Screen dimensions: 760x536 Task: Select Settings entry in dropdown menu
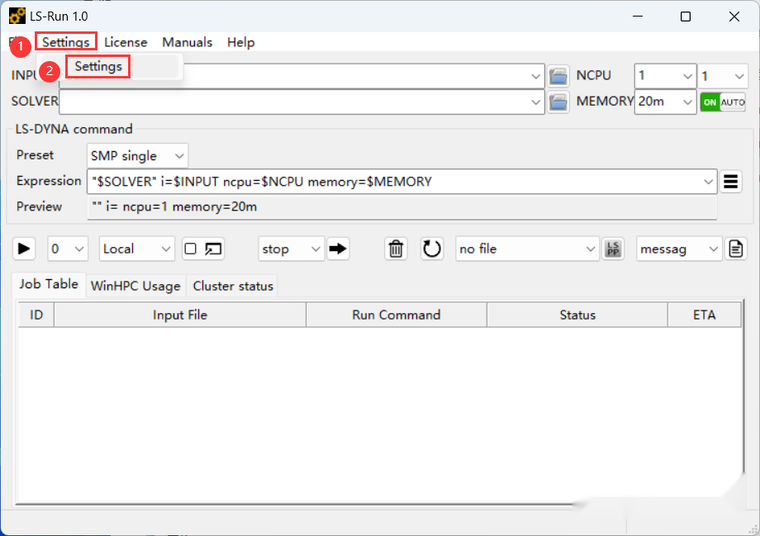tap(98, 66)
